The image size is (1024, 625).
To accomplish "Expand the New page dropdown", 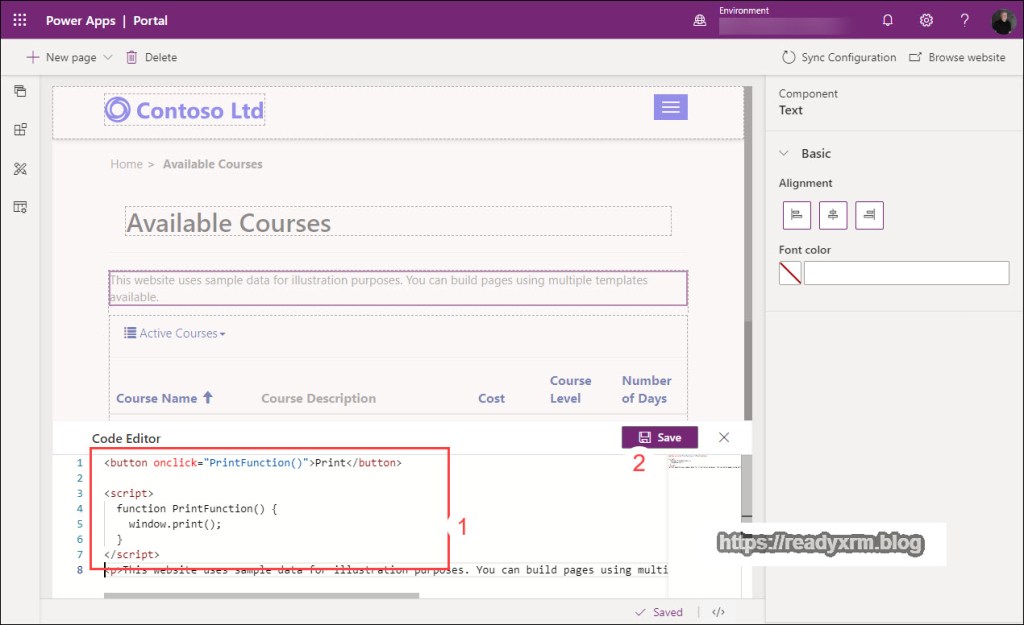I will coord(108,58).
